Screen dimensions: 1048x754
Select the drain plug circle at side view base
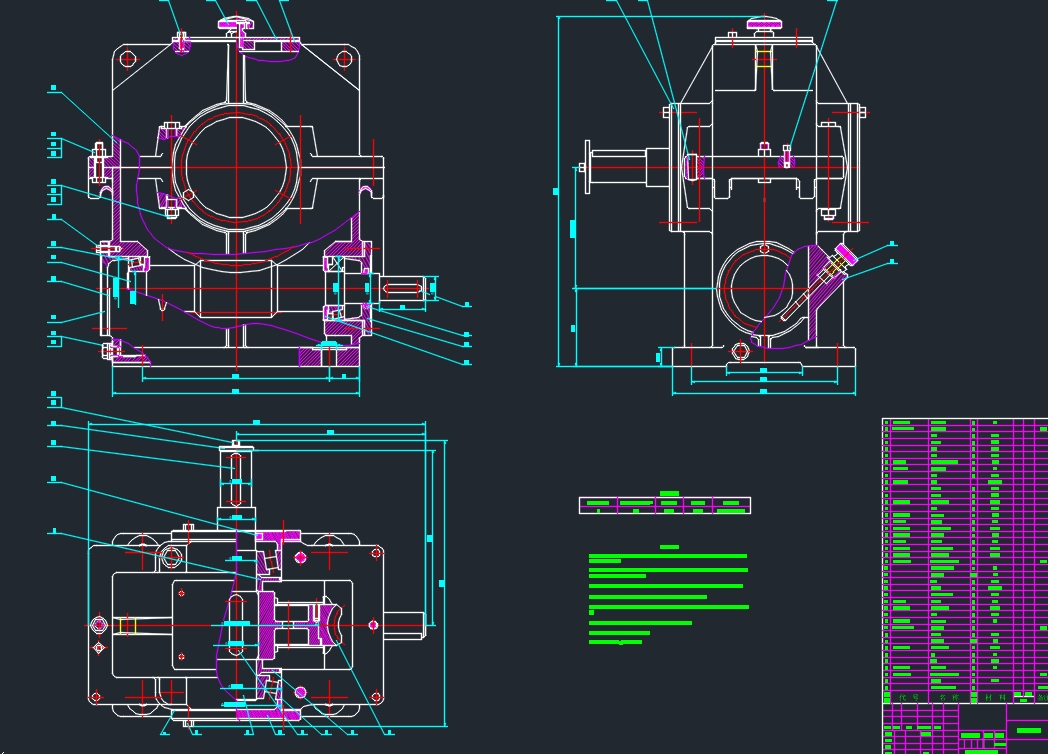pyautogui.click(x=741, y=351)
